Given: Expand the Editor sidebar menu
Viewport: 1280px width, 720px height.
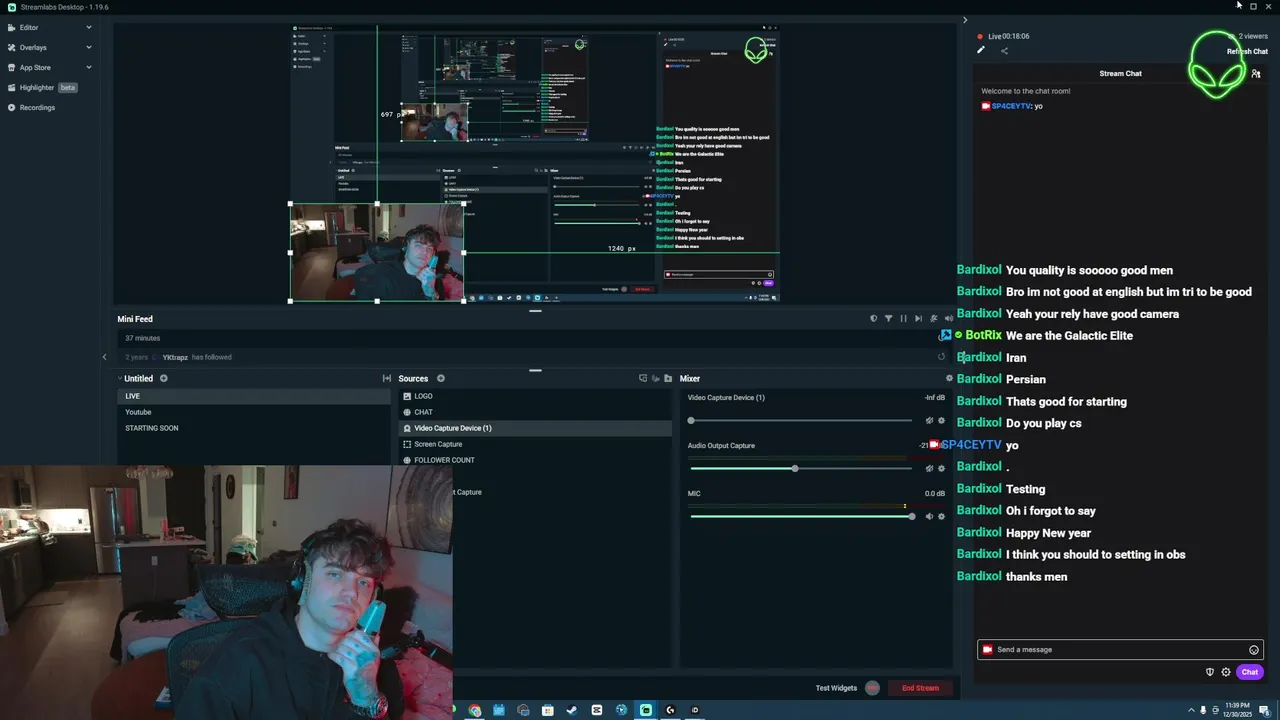Looking at the screenshot, I should tap(89, 28).
